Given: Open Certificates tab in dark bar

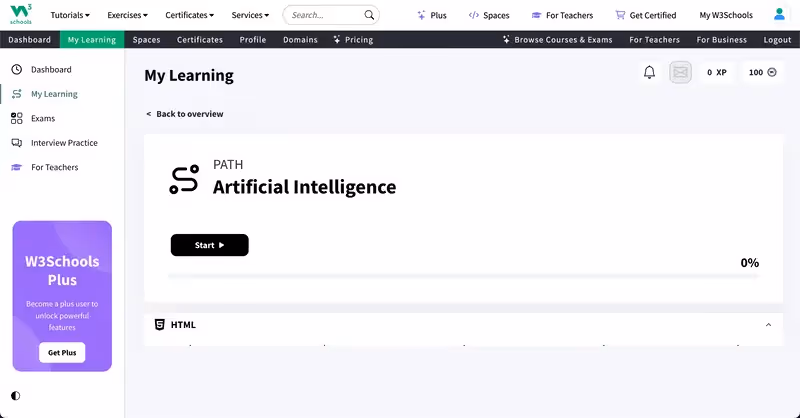Looking at the screenshot, I should [x=200, y=40].
